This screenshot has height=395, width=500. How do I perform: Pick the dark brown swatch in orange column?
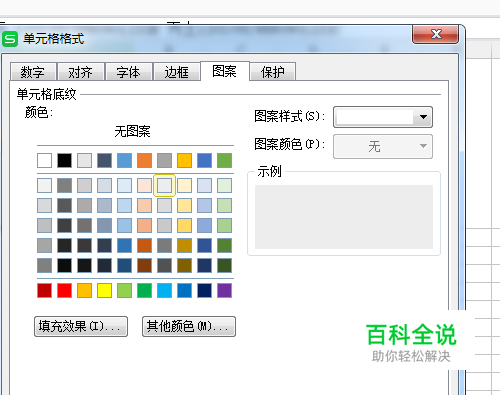tap(144, 266)
